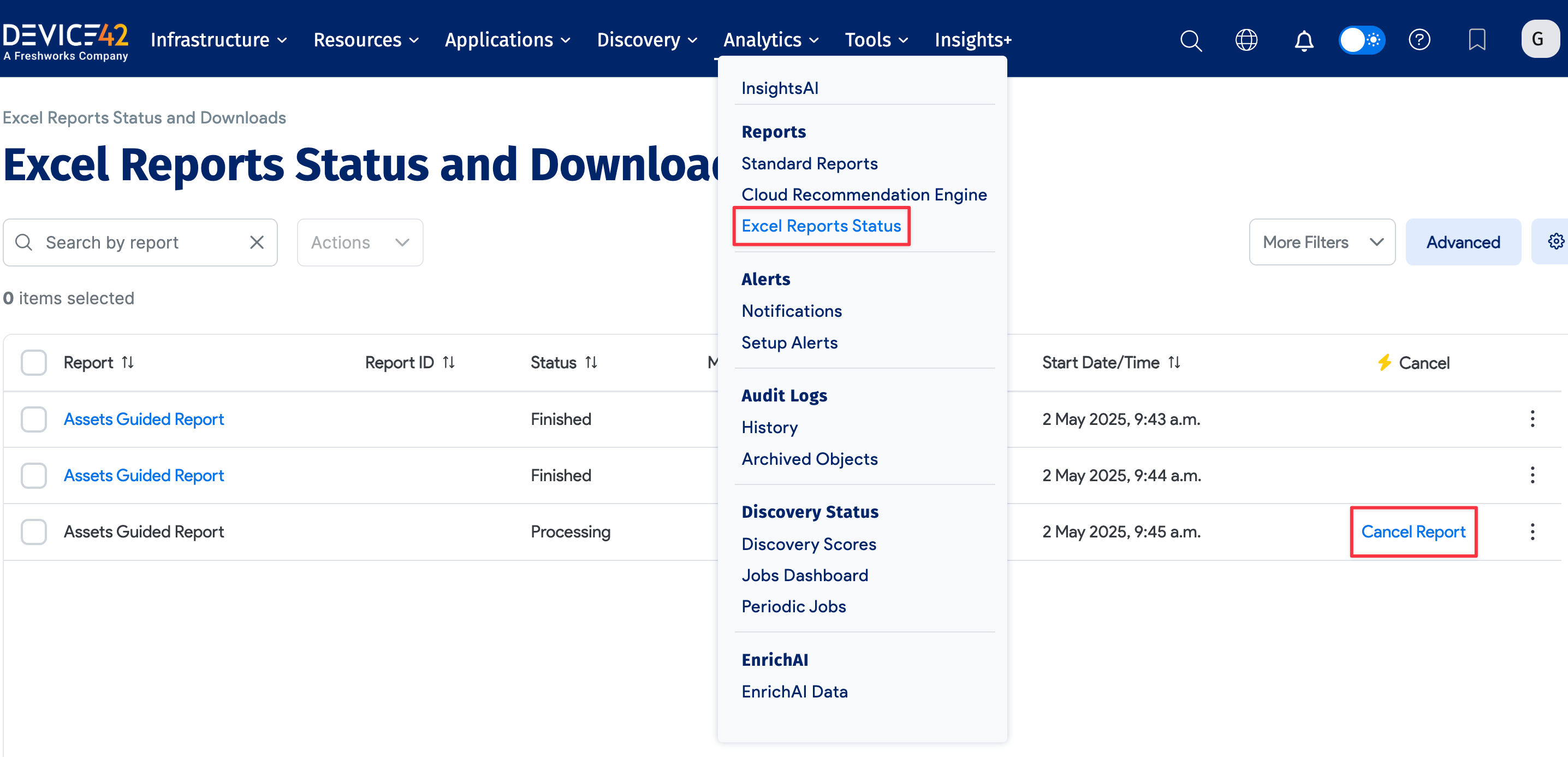This screenshot has height=757, width=1568.
Task: Click the Excel Reports Status and Downloads breadcrumb
Action: click(x=144, y=117)
